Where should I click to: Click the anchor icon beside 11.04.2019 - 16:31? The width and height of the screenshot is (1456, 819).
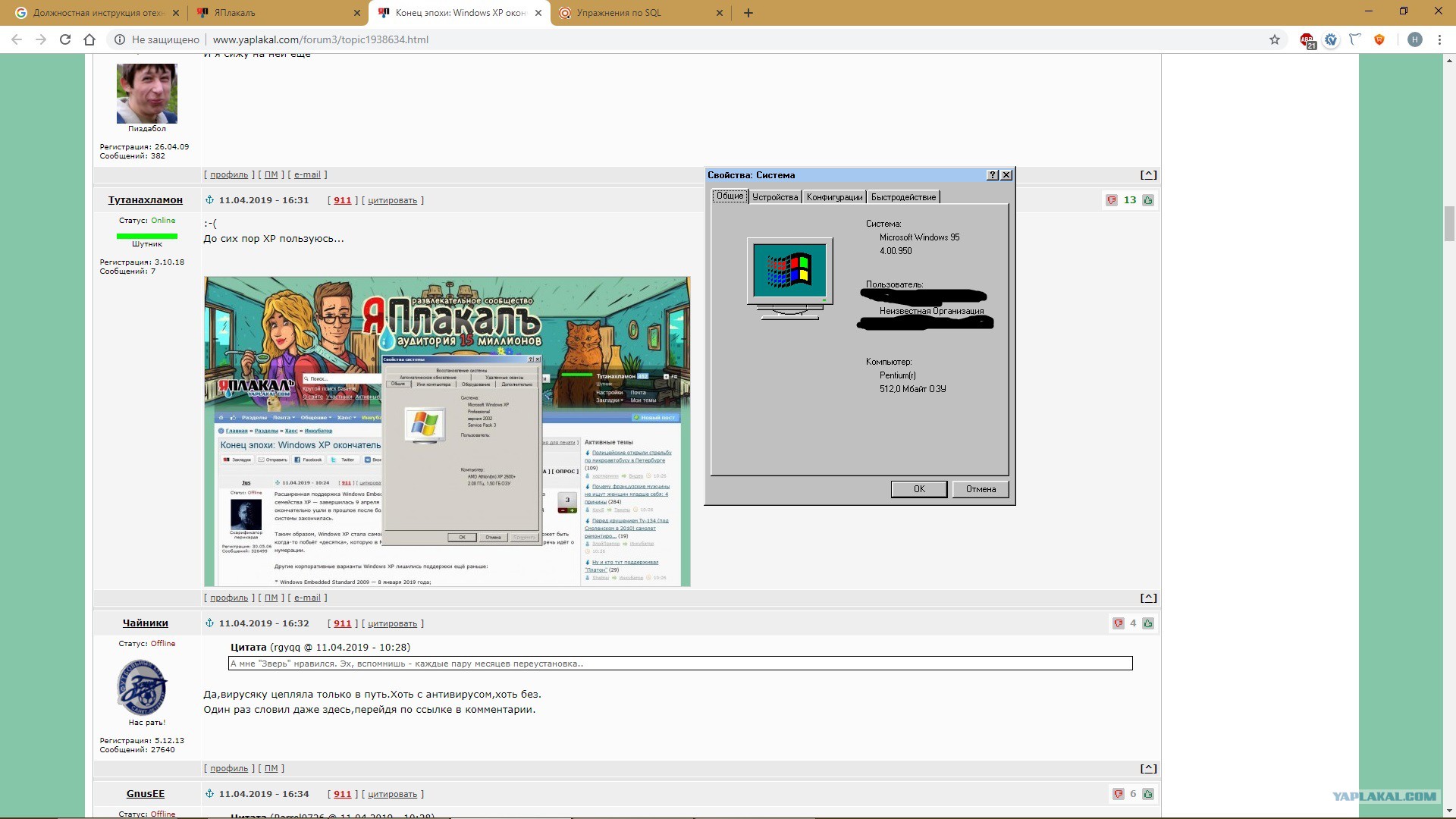click(210, 199)
